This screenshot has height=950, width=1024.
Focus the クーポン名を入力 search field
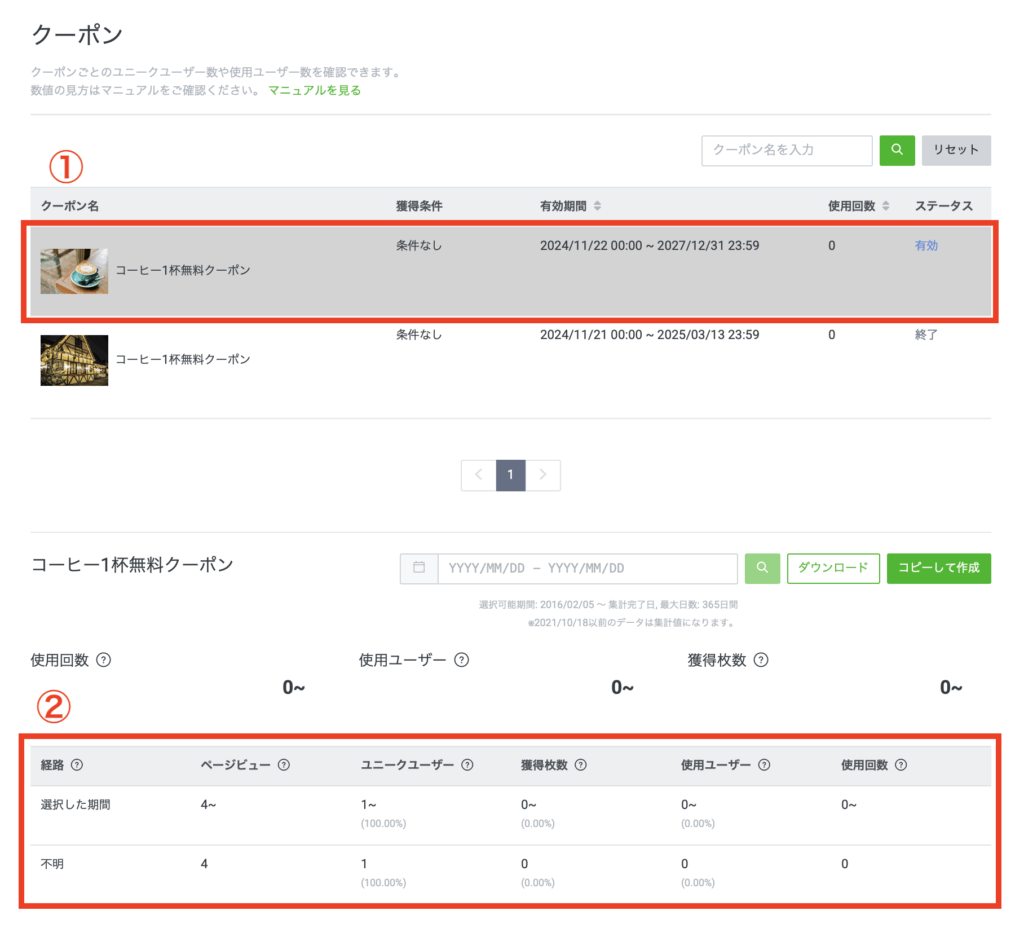pyautogui.click(x=787, y=150)
